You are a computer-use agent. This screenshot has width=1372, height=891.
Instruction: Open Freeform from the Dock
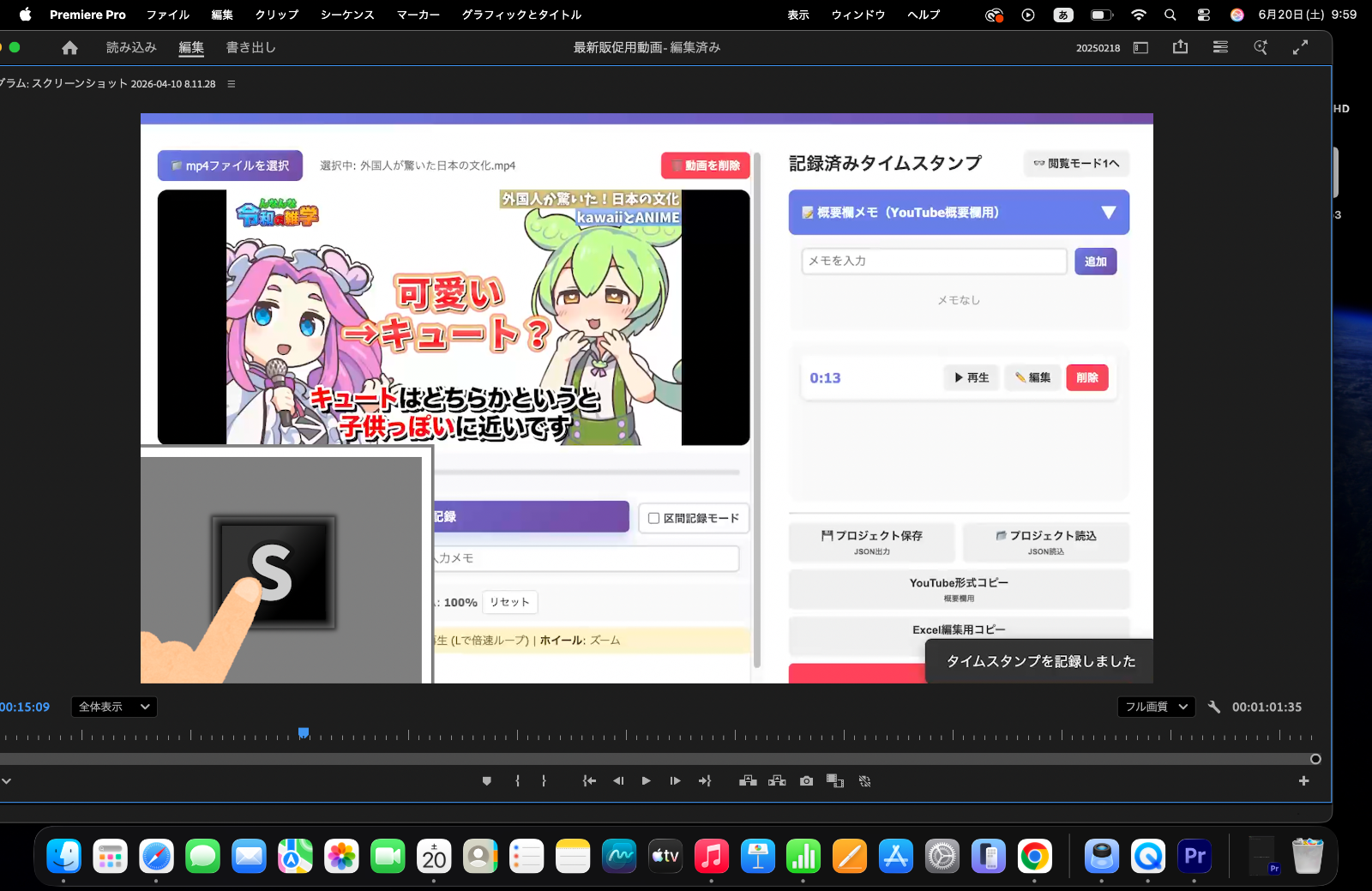pyautogui.click(x=619, y=856)
